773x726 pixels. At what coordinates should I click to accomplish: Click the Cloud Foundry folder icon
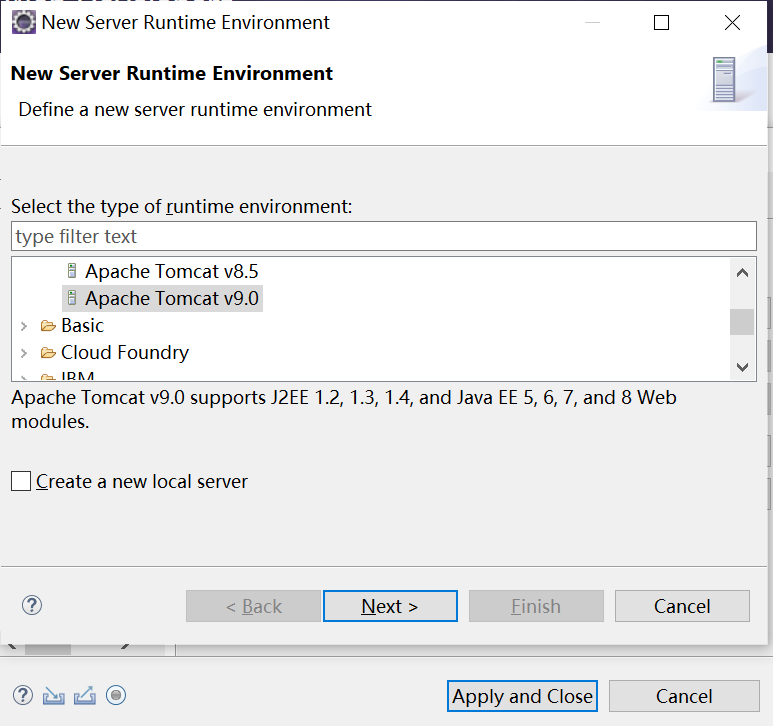click(48, 353)
